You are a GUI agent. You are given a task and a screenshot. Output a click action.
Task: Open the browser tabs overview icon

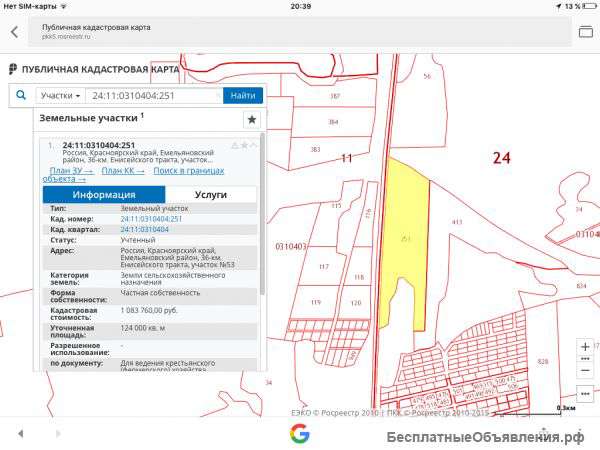click(x=586, y=31)
